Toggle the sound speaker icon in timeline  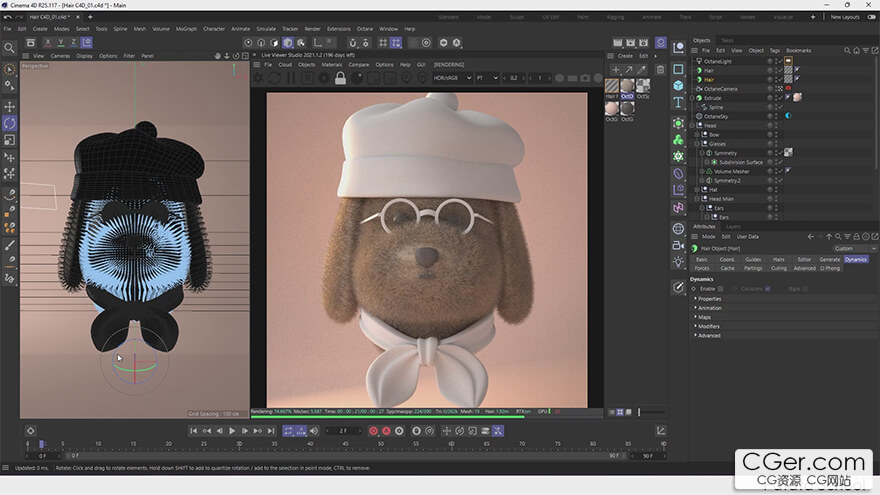[x=314, y=431]
